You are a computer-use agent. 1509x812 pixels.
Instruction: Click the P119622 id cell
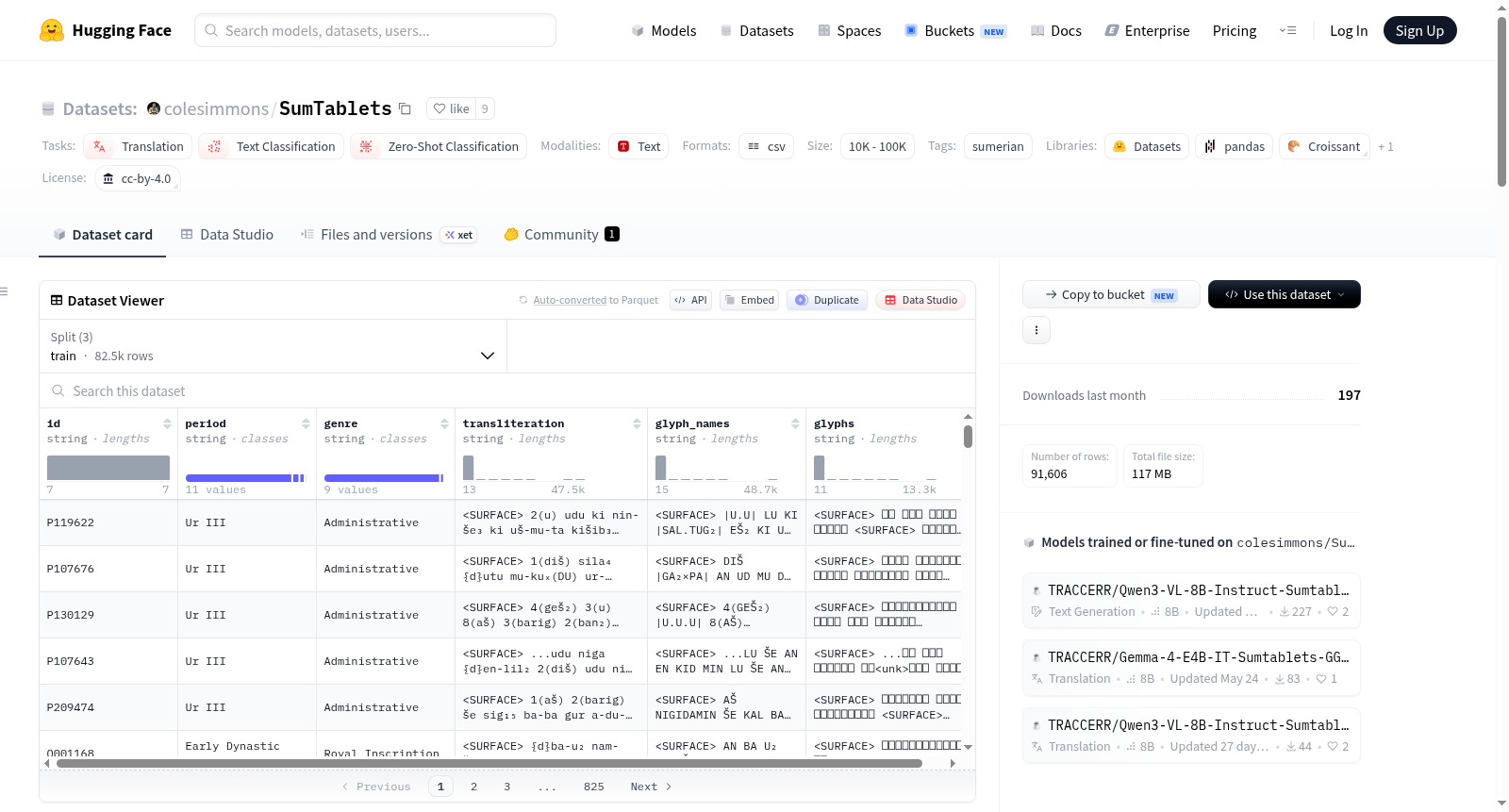tap(108, 522)
